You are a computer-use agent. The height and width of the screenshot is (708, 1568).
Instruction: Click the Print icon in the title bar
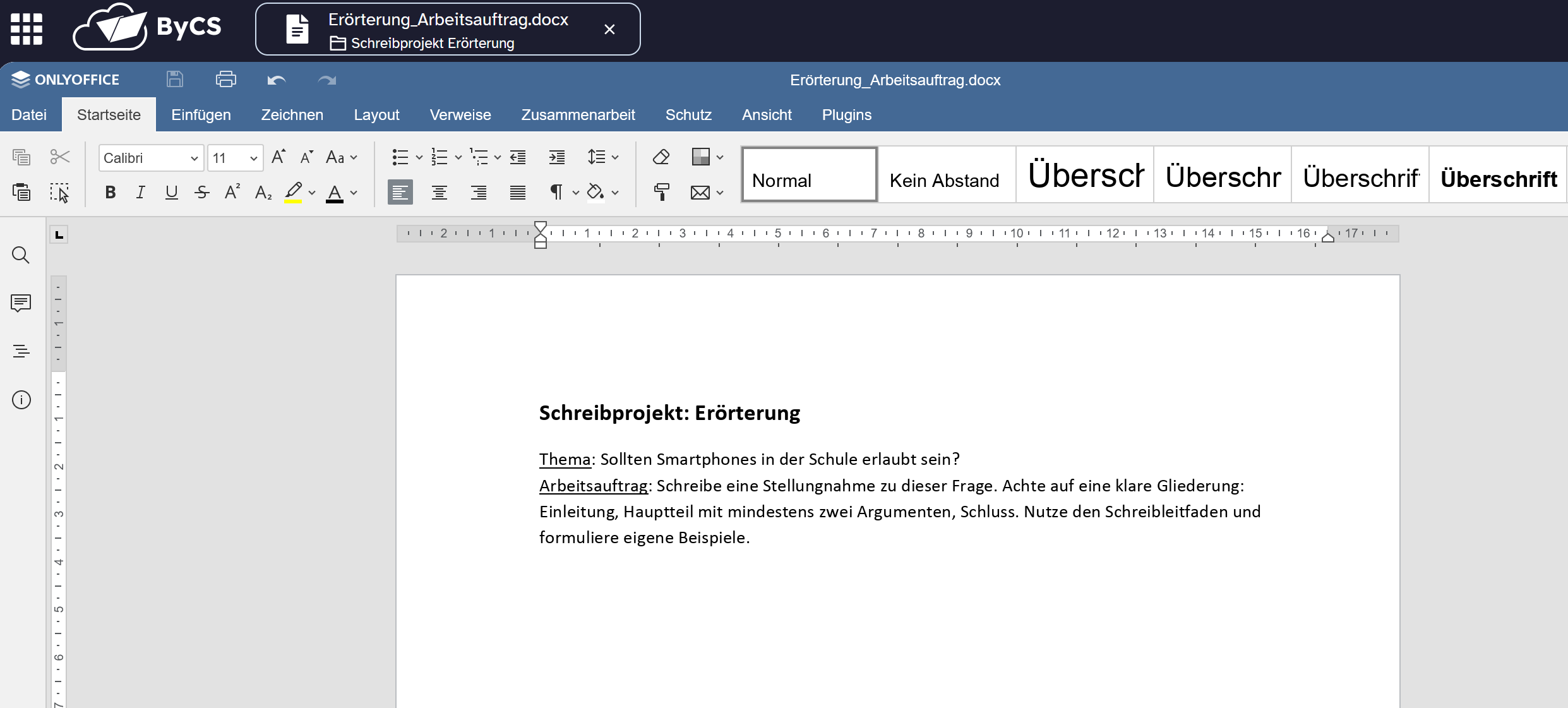click(x=225, y=80)
